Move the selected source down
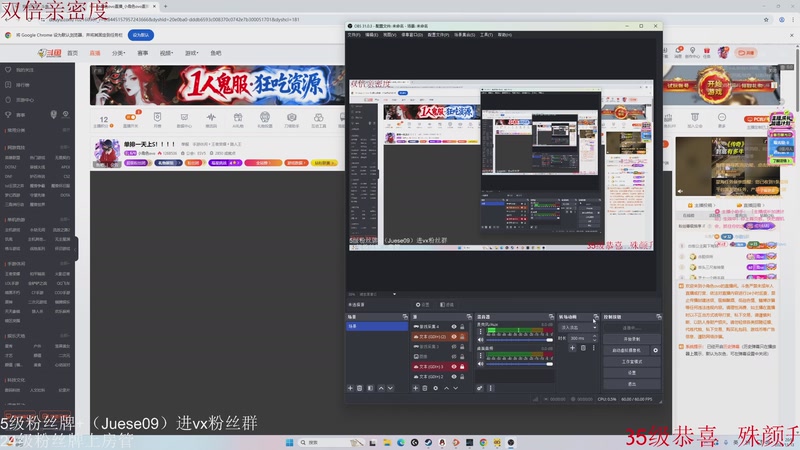 tap(456, 388)
